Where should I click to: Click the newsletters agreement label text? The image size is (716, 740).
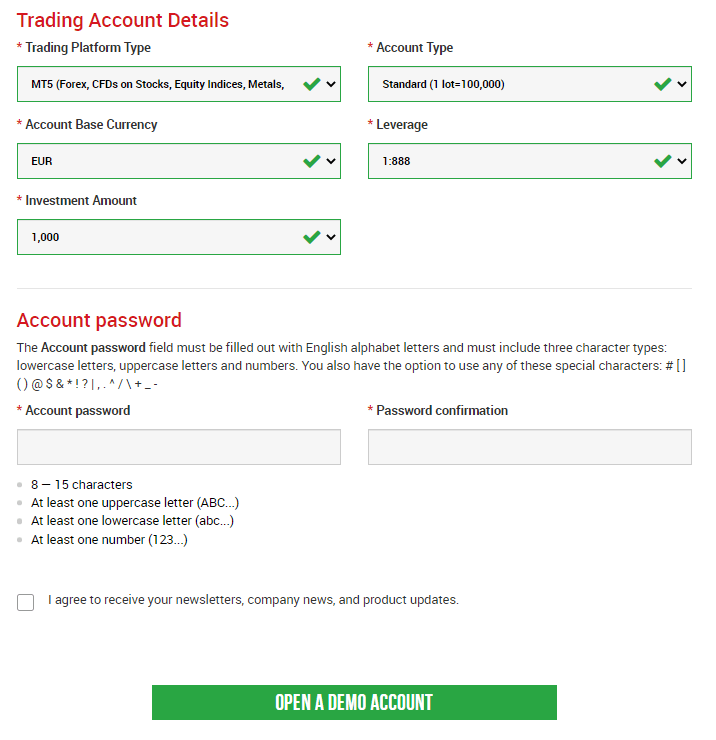tap(253, 600)
